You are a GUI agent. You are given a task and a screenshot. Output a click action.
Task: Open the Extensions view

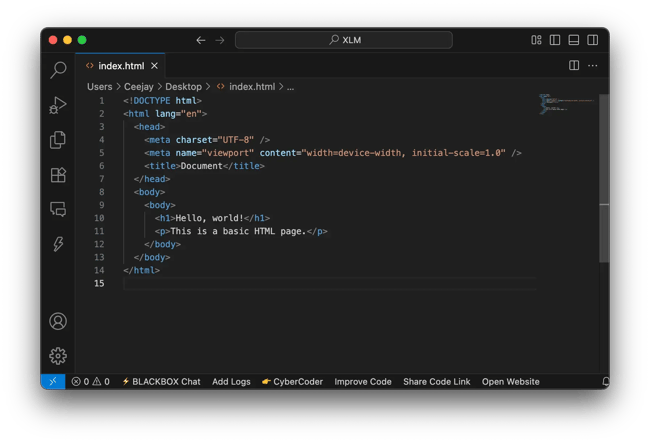(58, 175)
